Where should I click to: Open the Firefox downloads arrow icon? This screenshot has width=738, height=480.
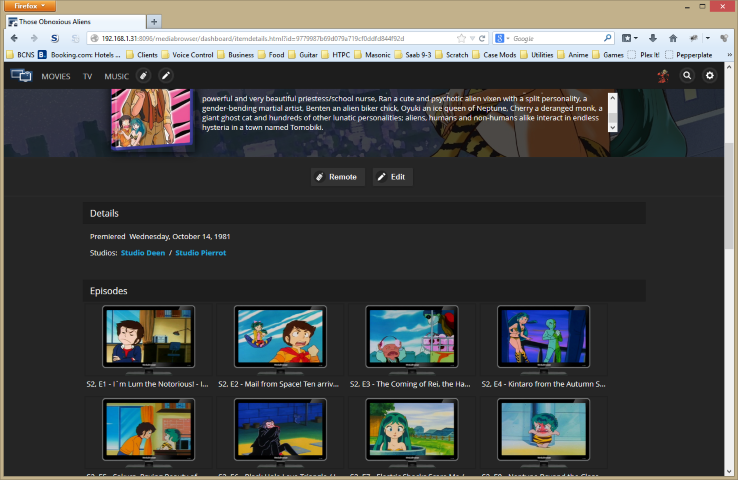653,38
